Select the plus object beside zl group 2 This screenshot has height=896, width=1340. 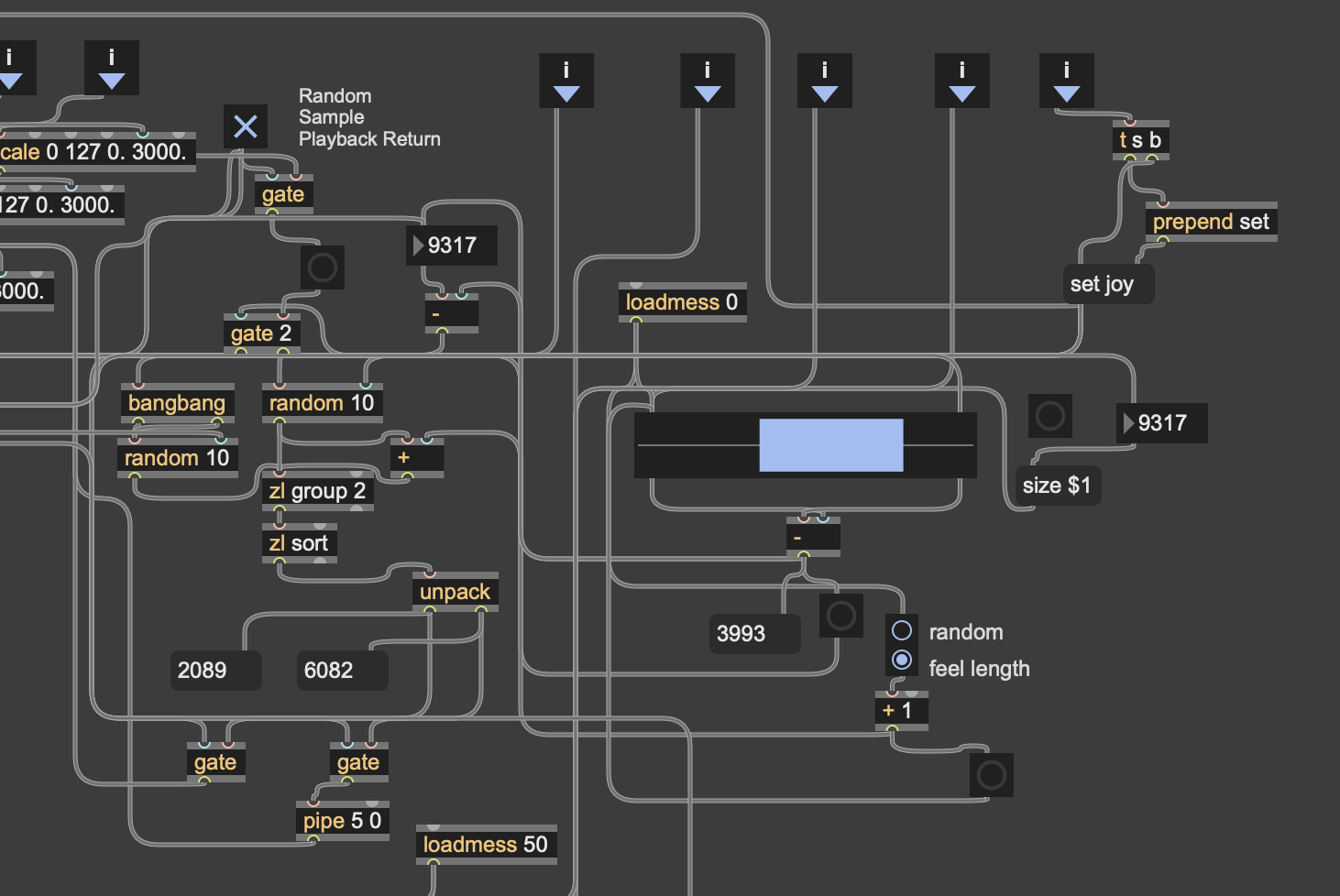tap(417, 458)
